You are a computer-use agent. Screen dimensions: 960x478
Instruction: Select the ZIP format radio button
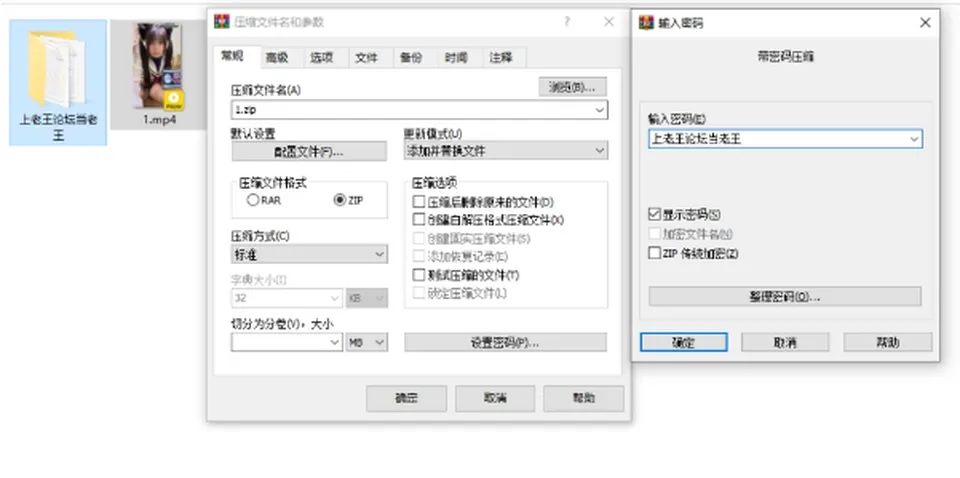[x=339, y=200]
